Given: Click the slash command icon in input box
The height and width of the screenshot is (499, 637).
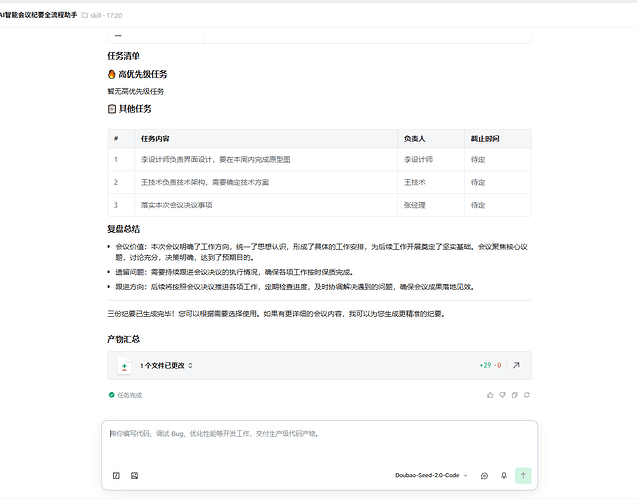Looking at the screenshot, I should 116,475.
